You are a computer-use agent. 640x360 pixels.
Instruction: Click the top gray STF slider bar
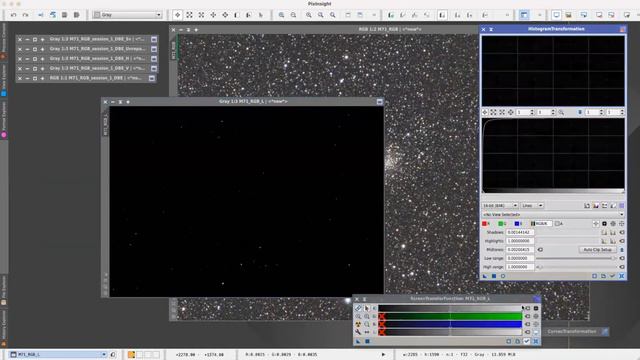[450, 308]
